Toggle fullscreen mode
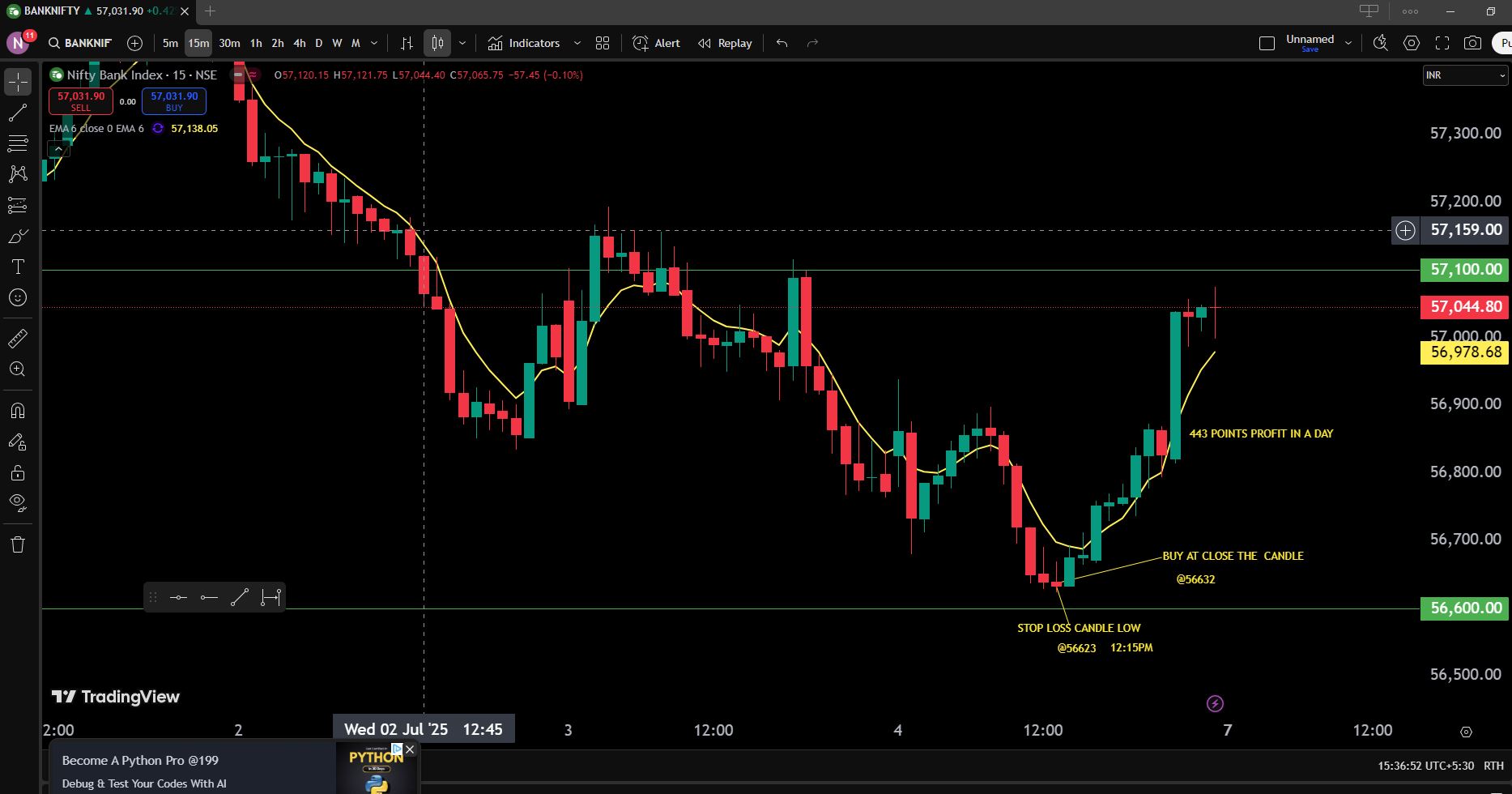This screenshot has height=794, width=1512. 1442,43
